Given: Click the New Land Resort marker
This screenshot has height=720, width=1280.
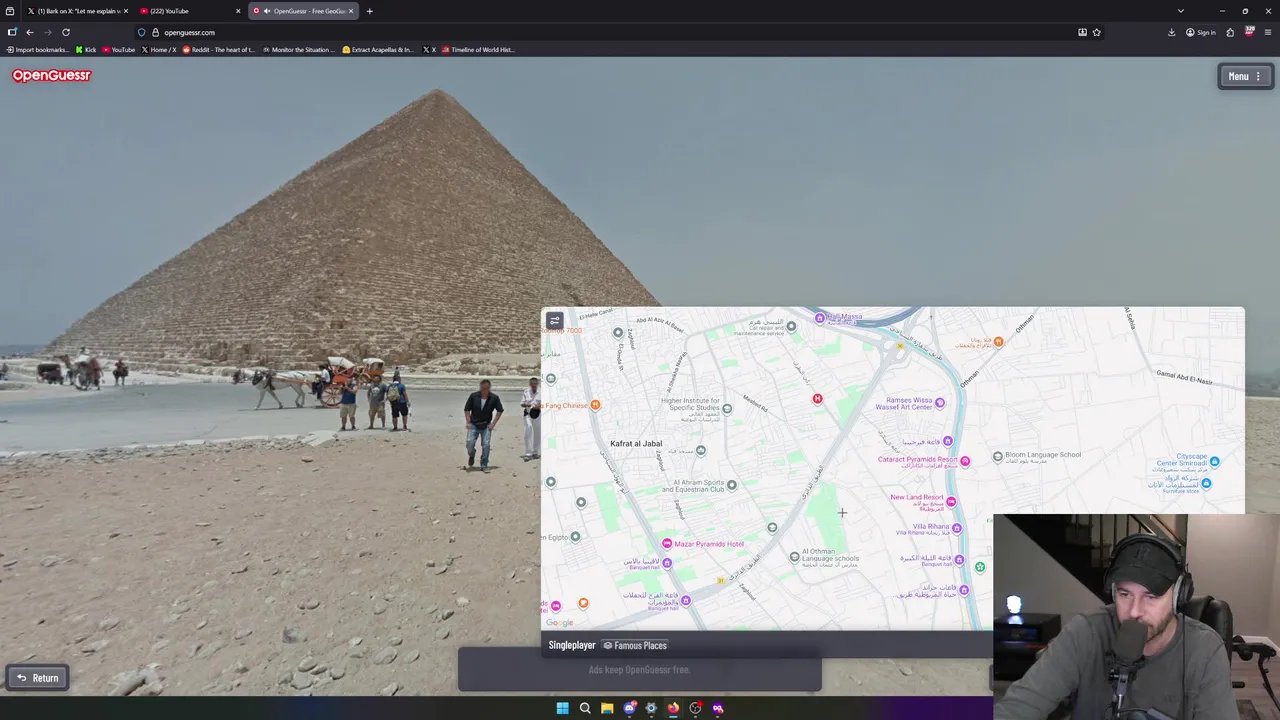Looking at the screenshot, I should (x=951, y=501).
